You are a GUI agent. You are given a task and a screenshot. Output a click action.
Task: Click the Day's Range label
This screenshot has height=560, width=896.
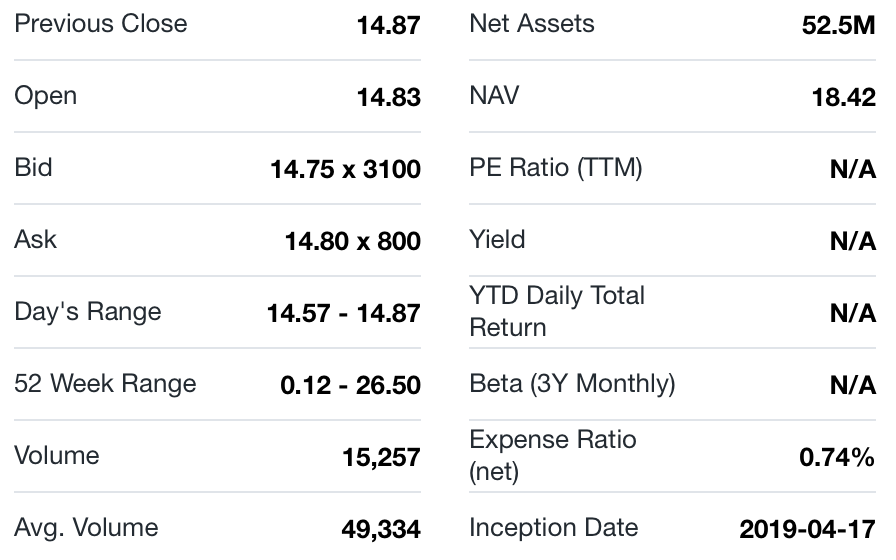click(x=87, y=312)
